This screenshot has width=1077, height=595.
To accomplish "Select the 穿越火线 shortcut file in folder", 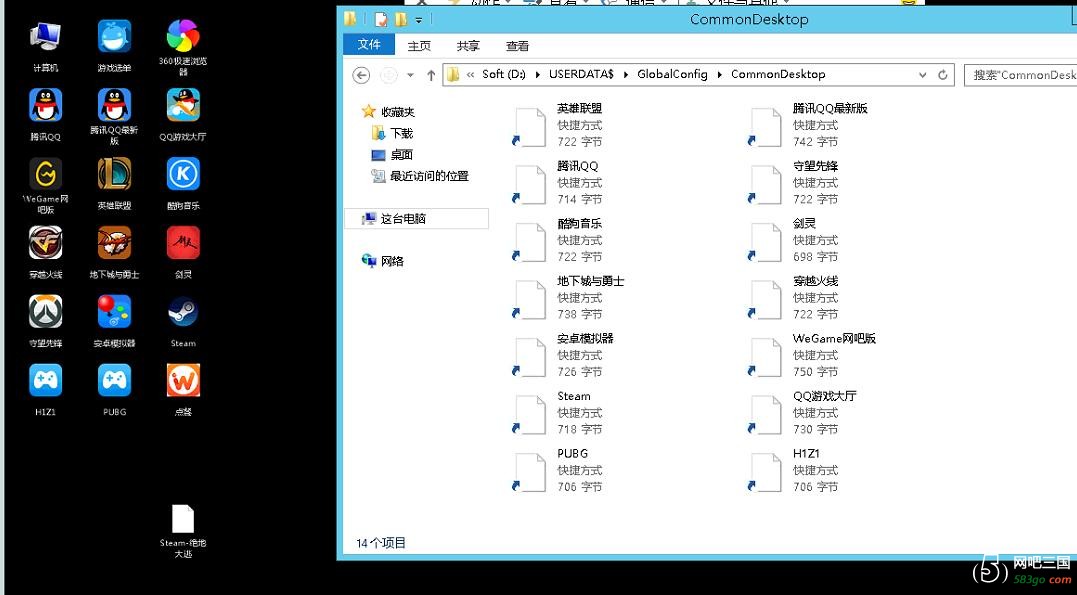I will [795, 298].
